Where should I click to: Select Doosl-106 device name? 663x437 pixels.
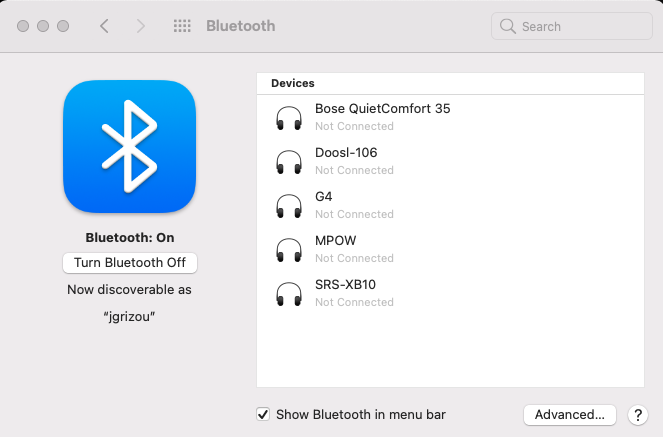(x=346, y=153)
